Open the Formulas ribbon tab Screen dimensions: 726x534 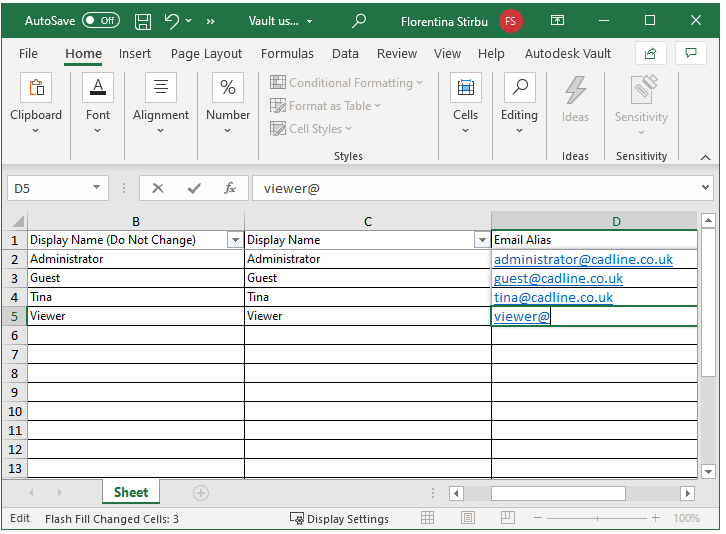pos(287,54)
